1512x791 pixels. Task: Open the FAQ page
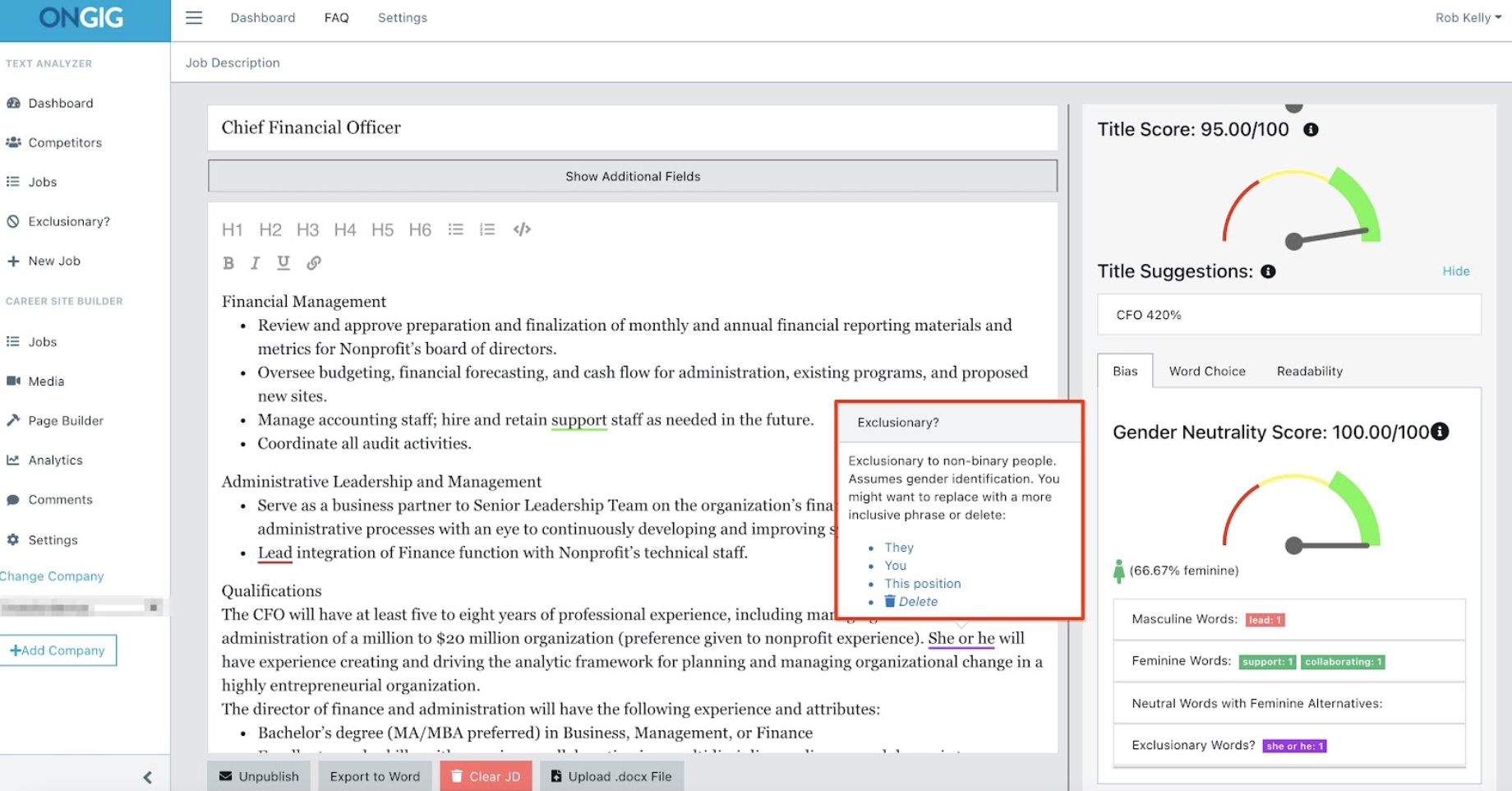click(336, 17)
